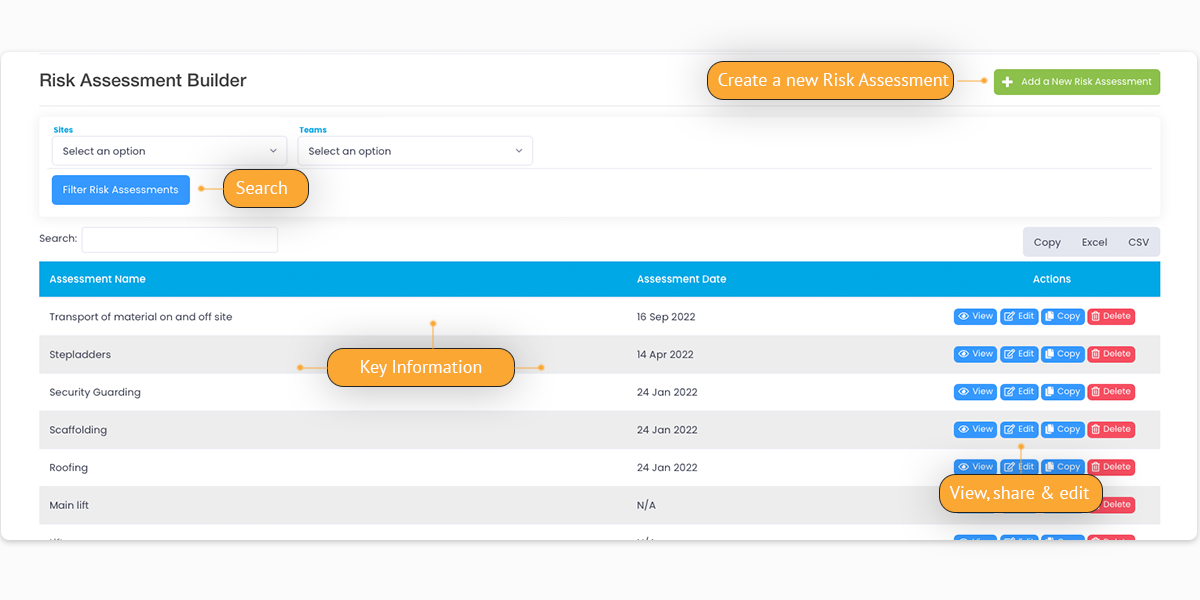The image size is (1200, 600).
Task: Click inside the Search field
Action: [x=179, y=240]
